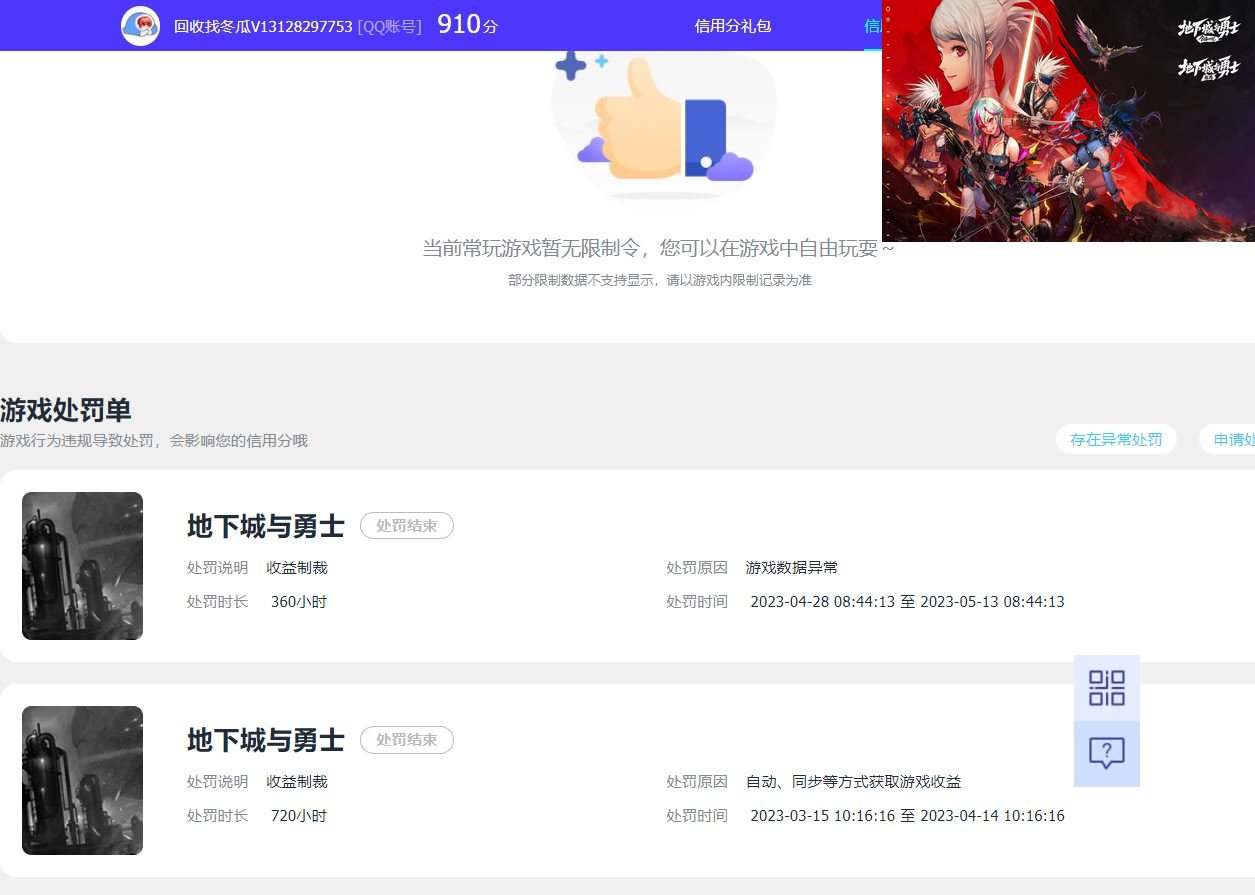Click the 910分 credit score
The height and width of the screenshot is (895, 1255).
click(x=467, y=25)
